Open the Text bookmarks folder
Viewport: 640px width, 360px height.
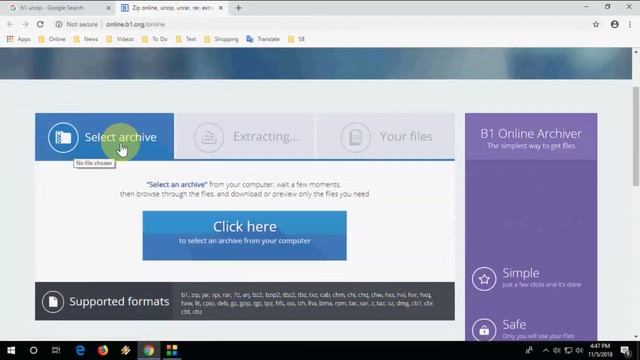point(186,39)
